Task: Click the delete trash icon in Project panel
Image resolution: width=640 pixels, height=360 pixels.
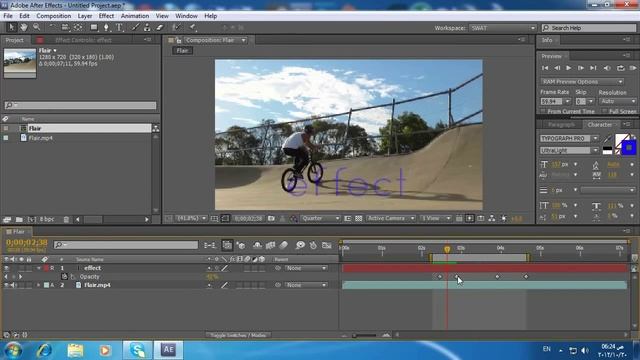Action: pyautogui.click(x=66, y=220)
